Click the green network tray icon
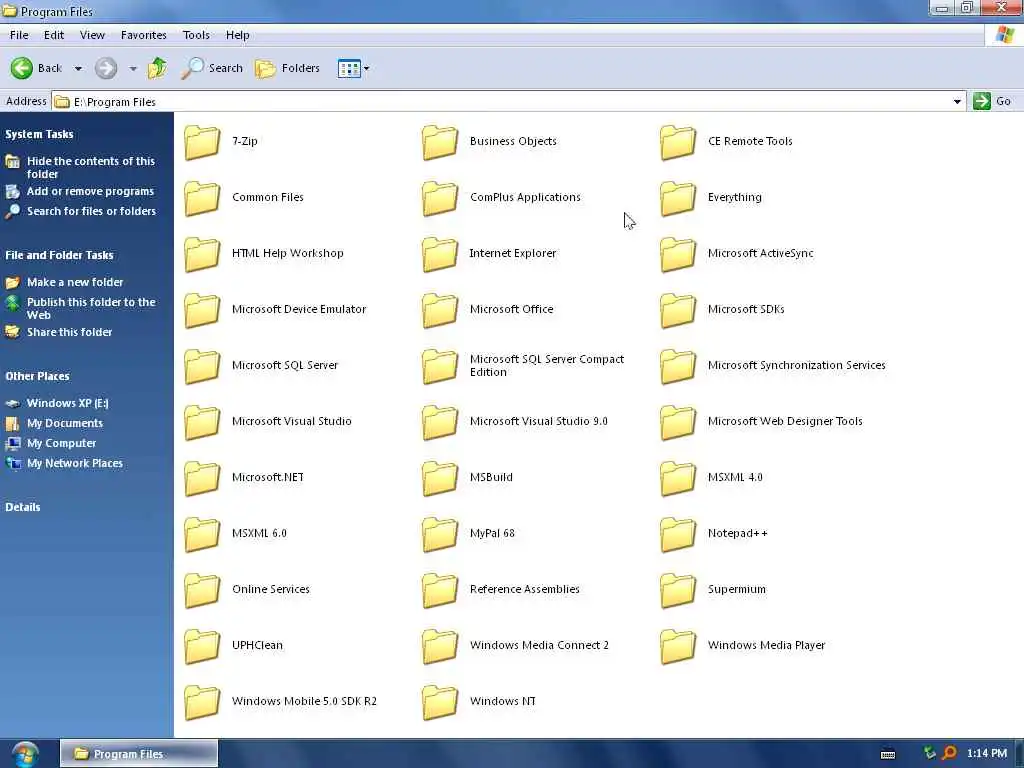This screenshot has width=1024, height=768. tap(929, 753)
